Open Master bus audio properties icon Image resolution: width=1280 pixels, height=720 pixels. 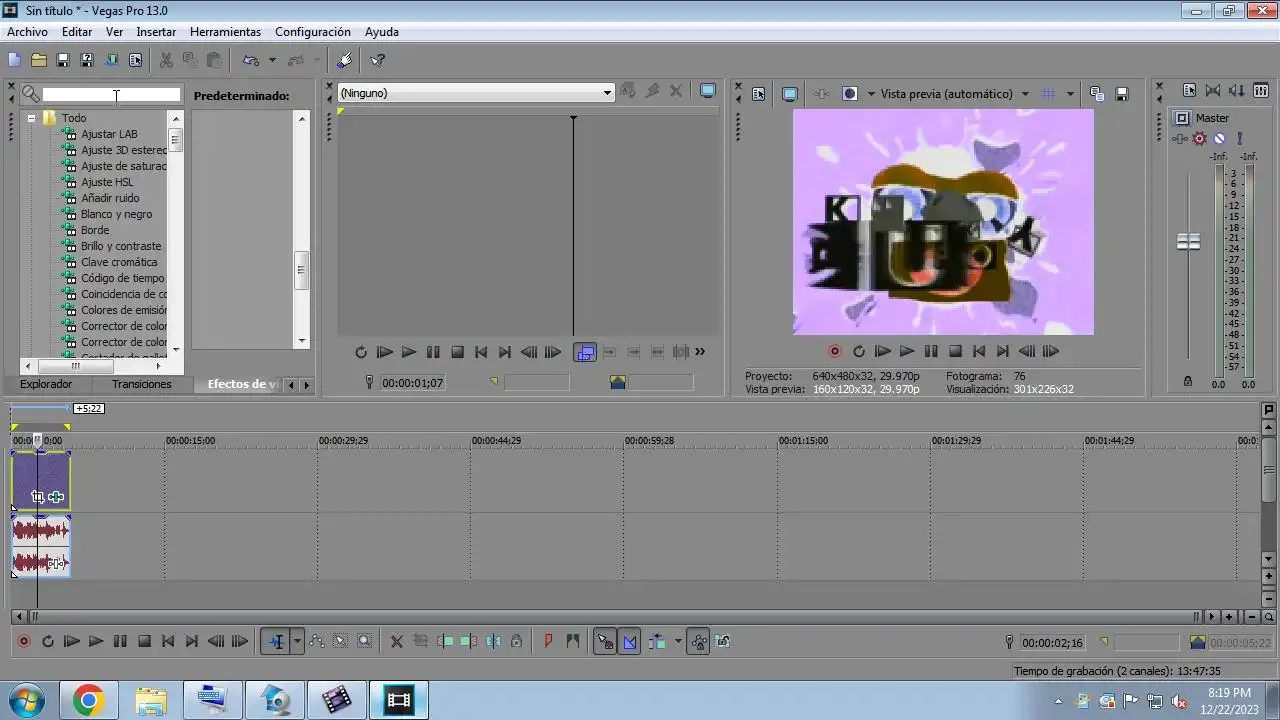pos(1189,90)
